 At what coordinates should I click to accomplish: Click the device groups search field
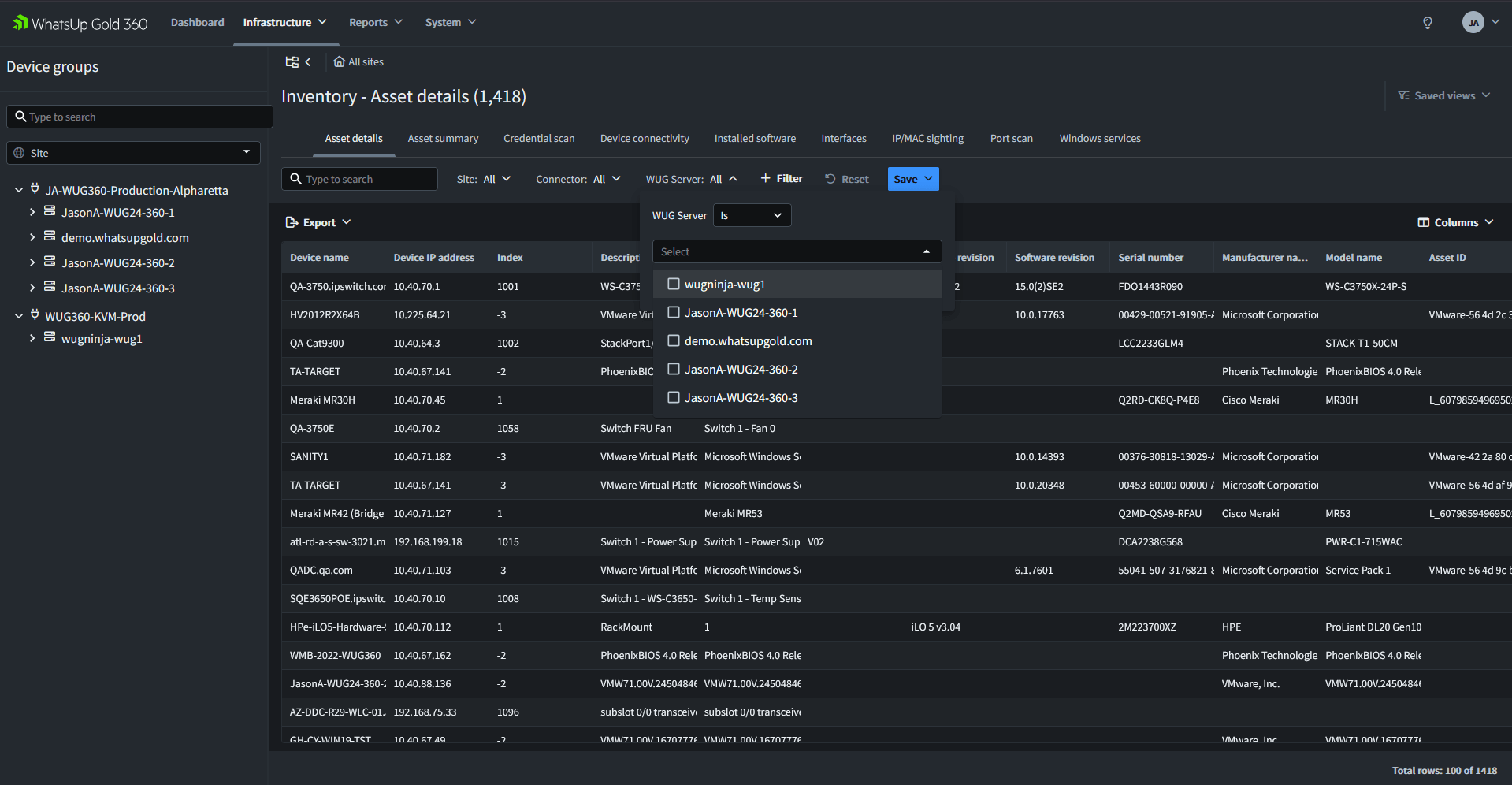coord(139,117)
